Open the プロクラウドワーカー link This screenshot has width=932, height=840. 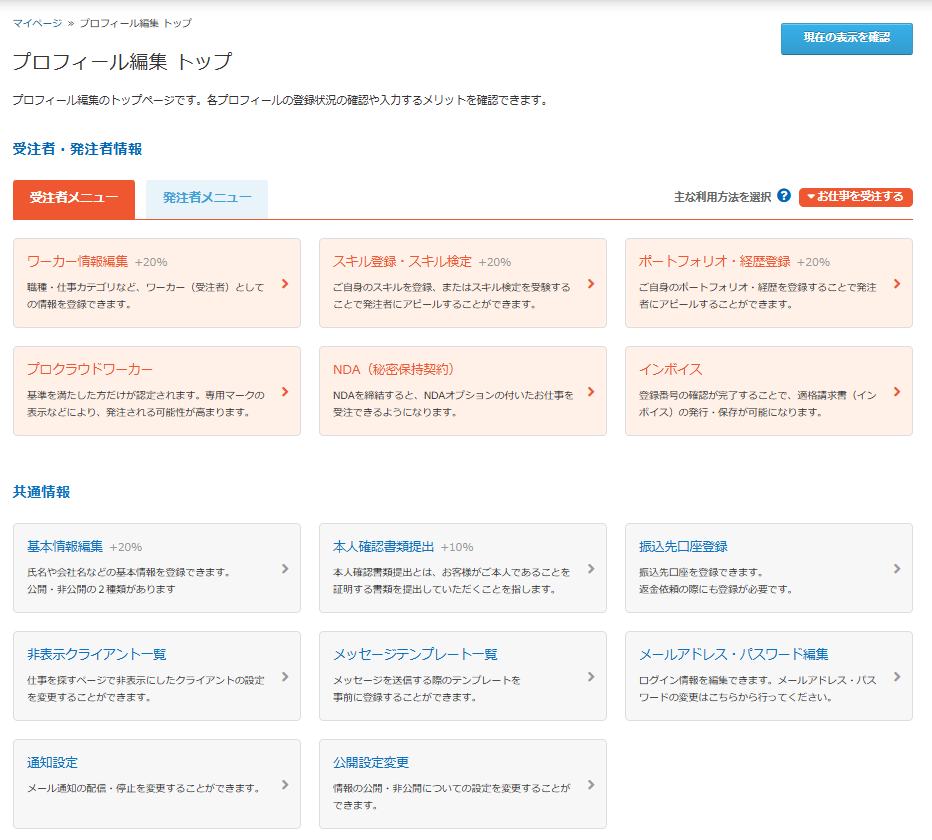click(x=90, y=370)
